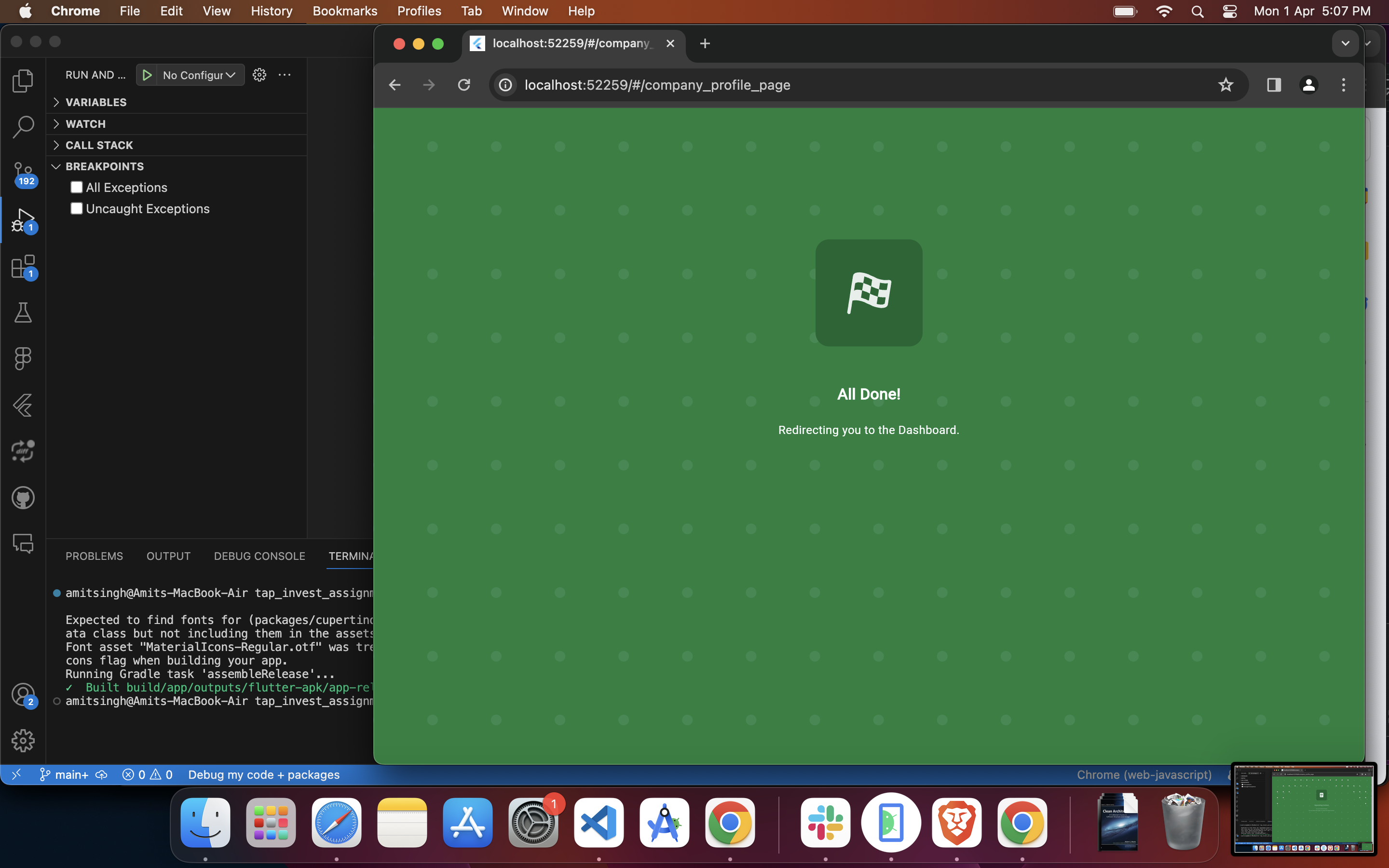
Task: Expand the VARIABLES section
Action: click(x=96, y=102)
